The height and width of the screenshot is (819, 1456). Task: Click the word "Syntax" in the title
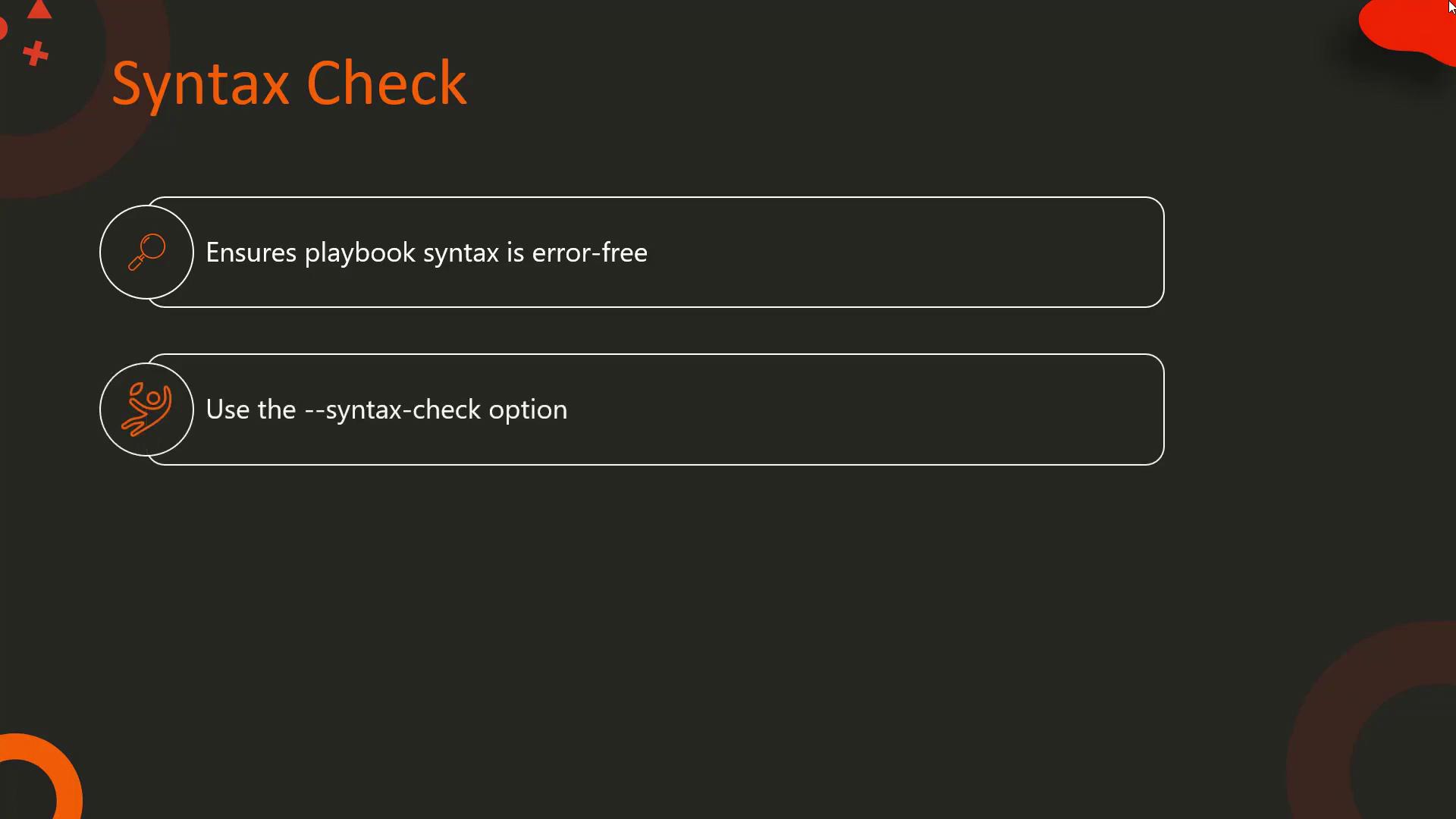click(200, 83)
